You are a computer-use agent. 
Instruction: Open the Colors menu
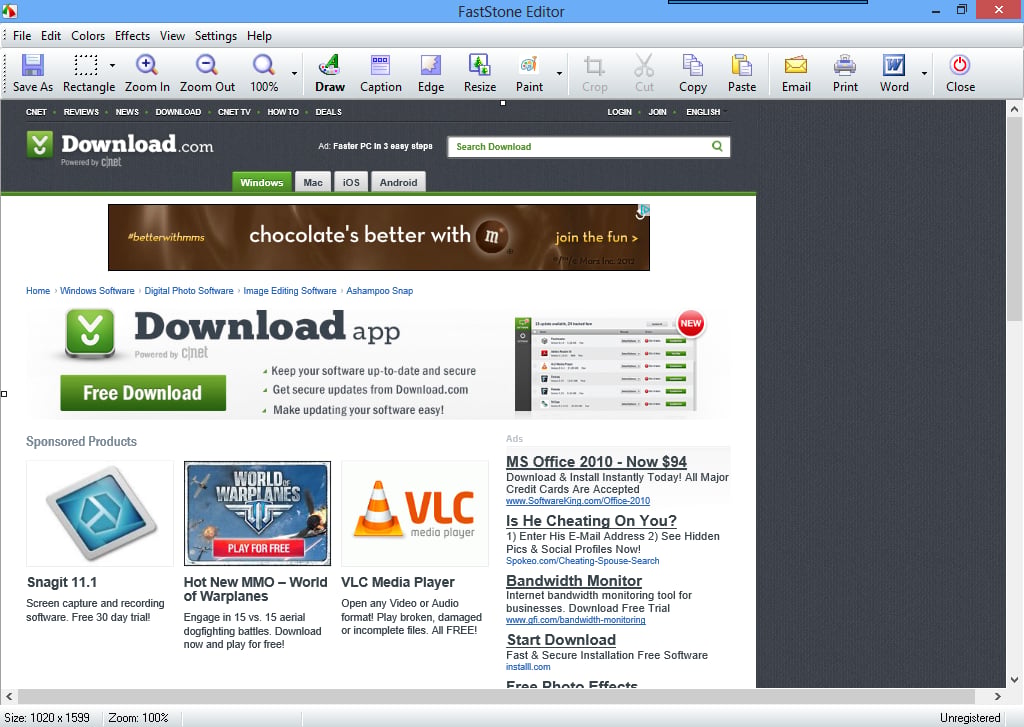pyautogui.click(x=88, y=36)
